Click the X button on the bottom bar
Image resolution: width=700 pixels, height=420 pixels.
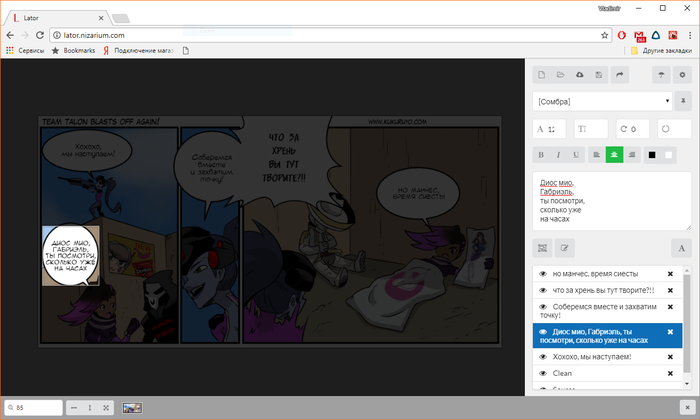tap(687, 408)
